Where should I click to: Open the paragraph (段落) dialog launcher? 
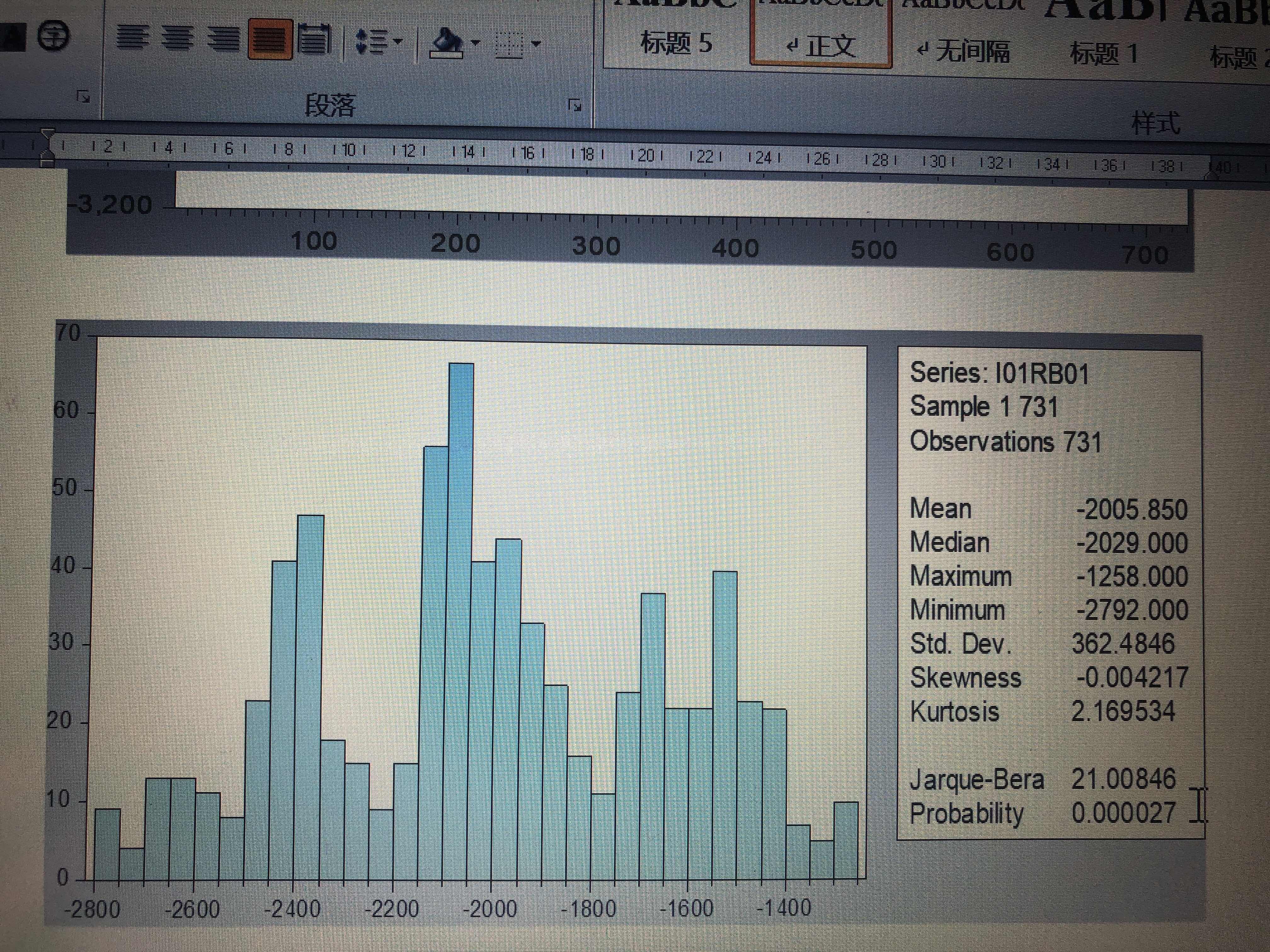click(x=574, y=105)
